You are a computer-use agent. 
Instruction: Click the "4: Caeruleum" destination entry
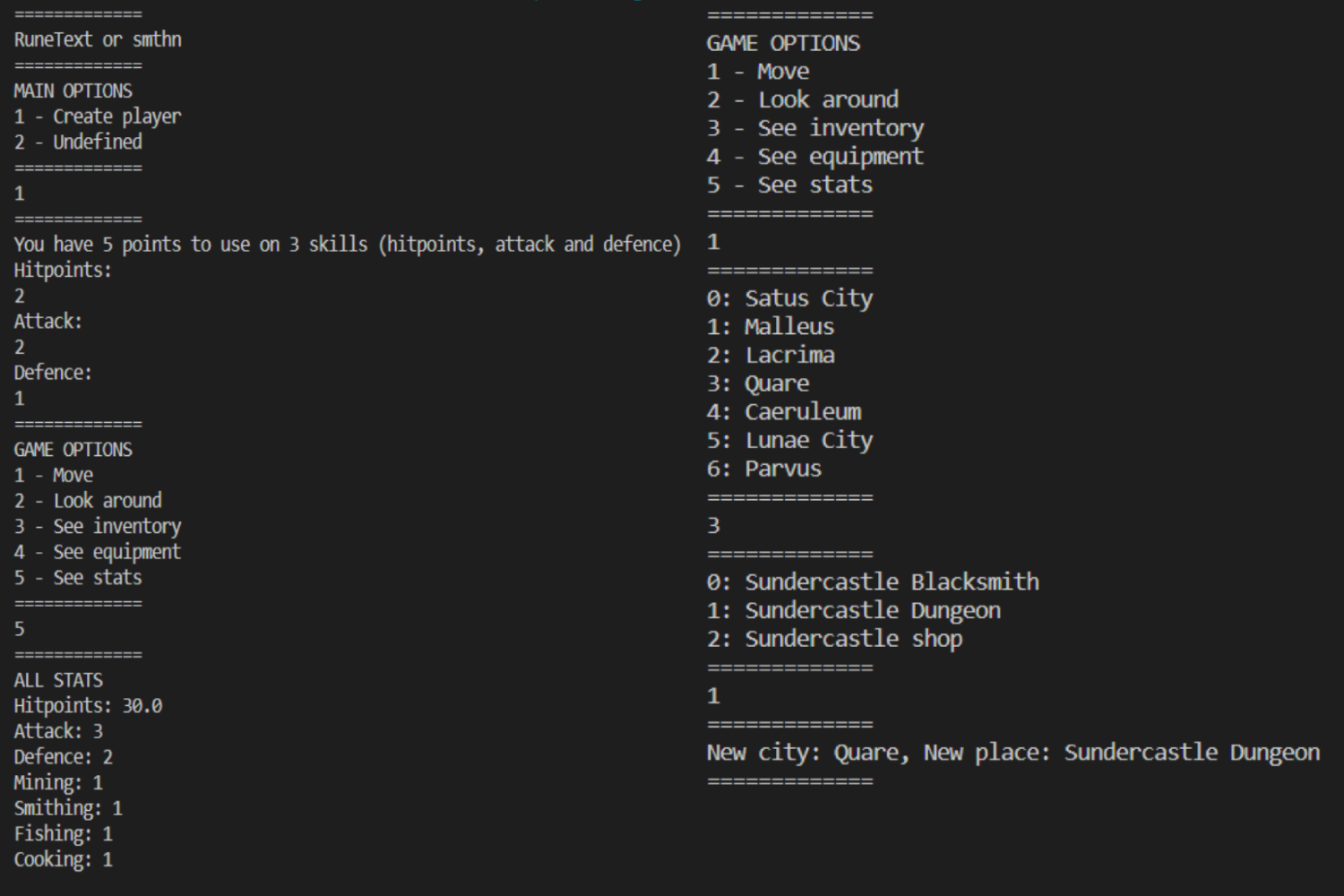pos(784,412)
